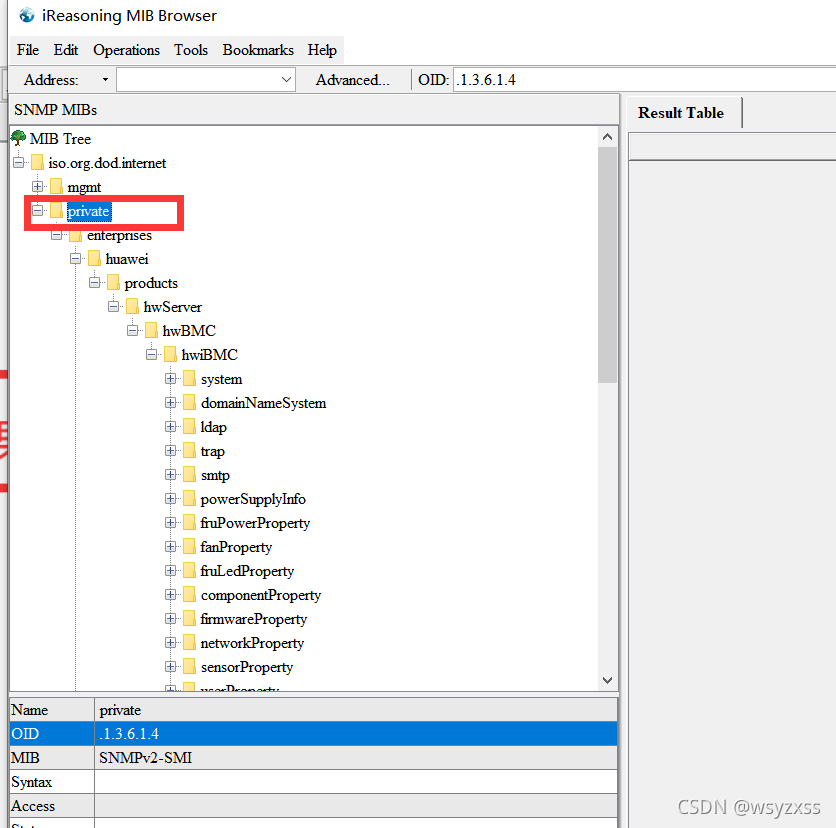Open the Address combo box
The height and width of the screenshot is (828, 836).
pyautogui.click(x=206, y=79)
